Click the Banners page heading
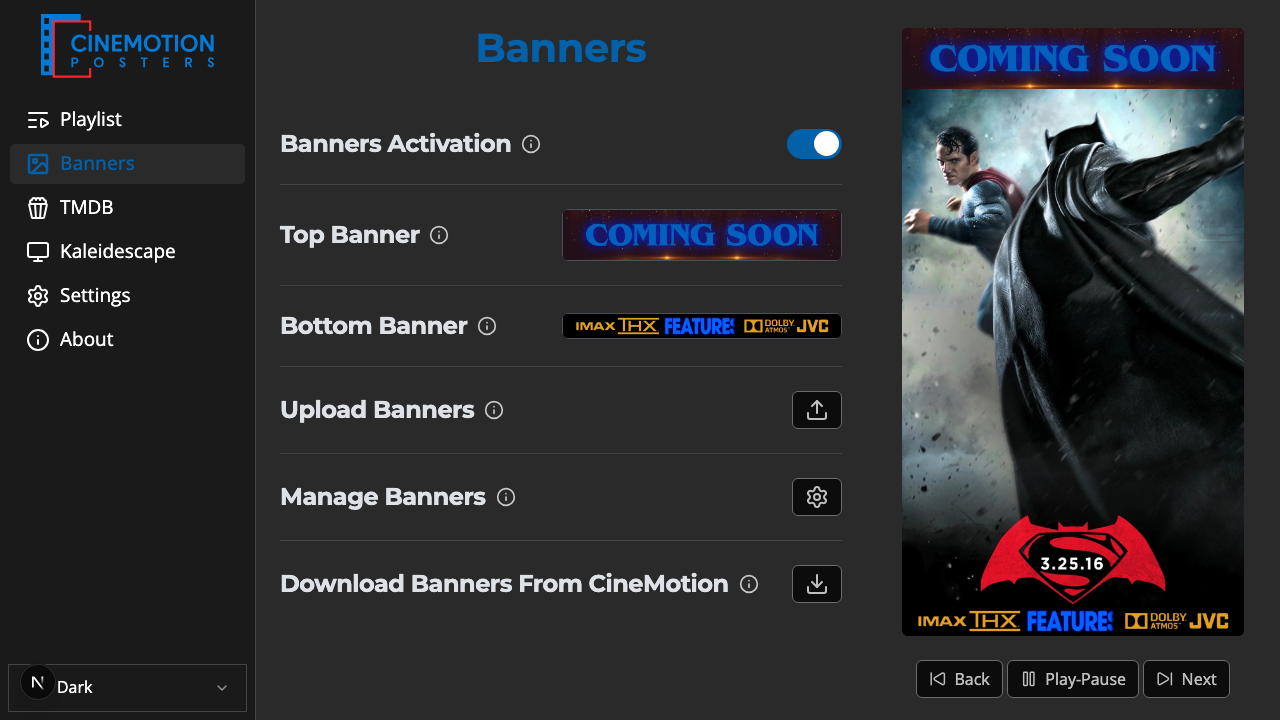The width and height of the screenshot is (1280, 720). tap(561, 48)
